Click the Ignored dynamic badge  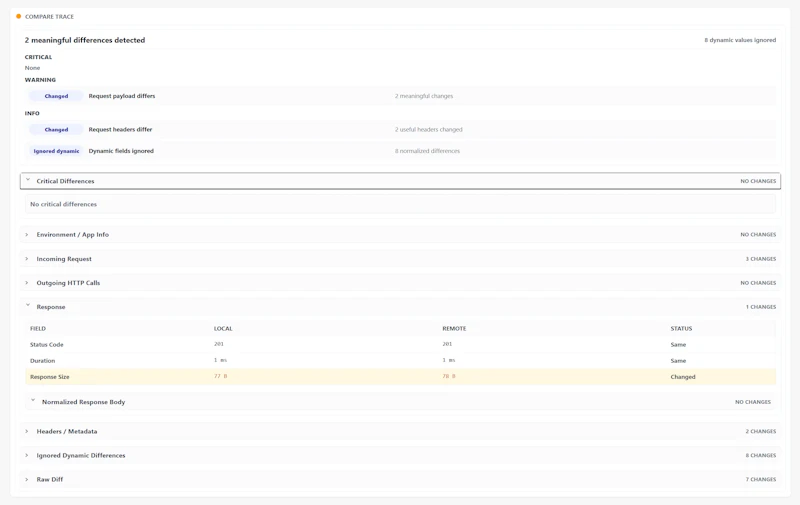[56, 151]
